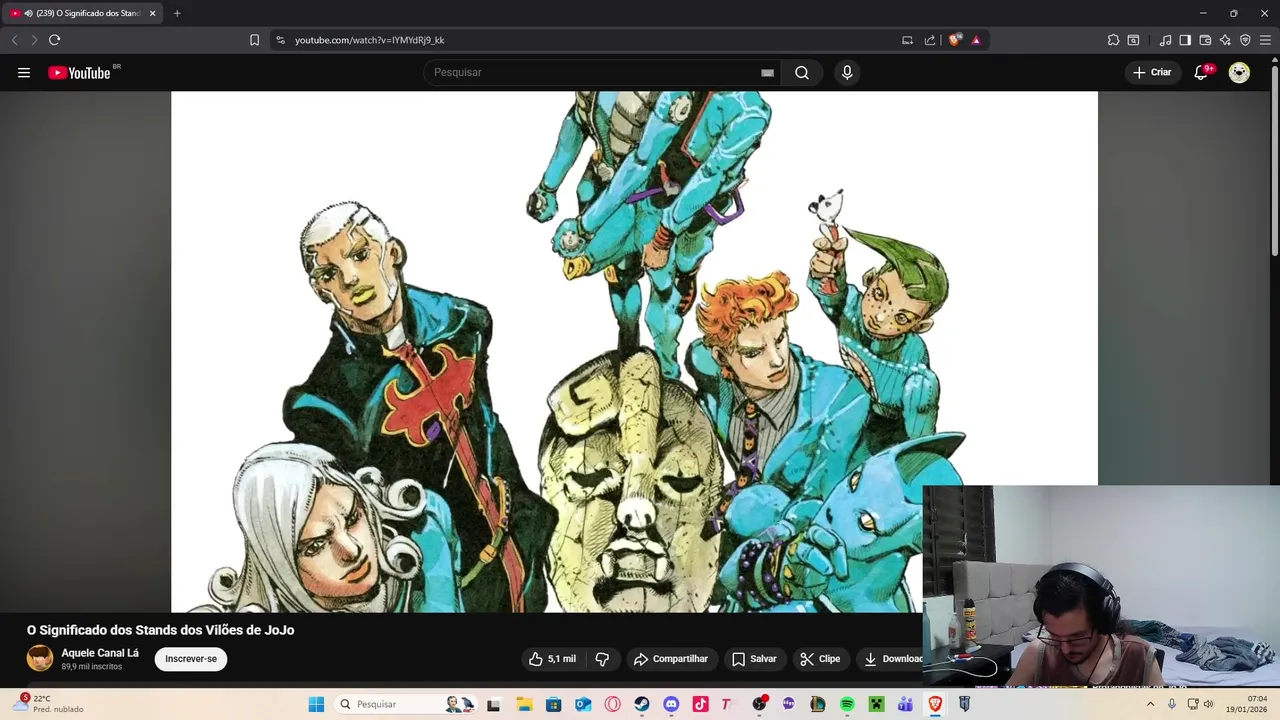This screenshot has width=1280, height=720.
Task: Open the tab search icon
Action: tap(1133, 40)
